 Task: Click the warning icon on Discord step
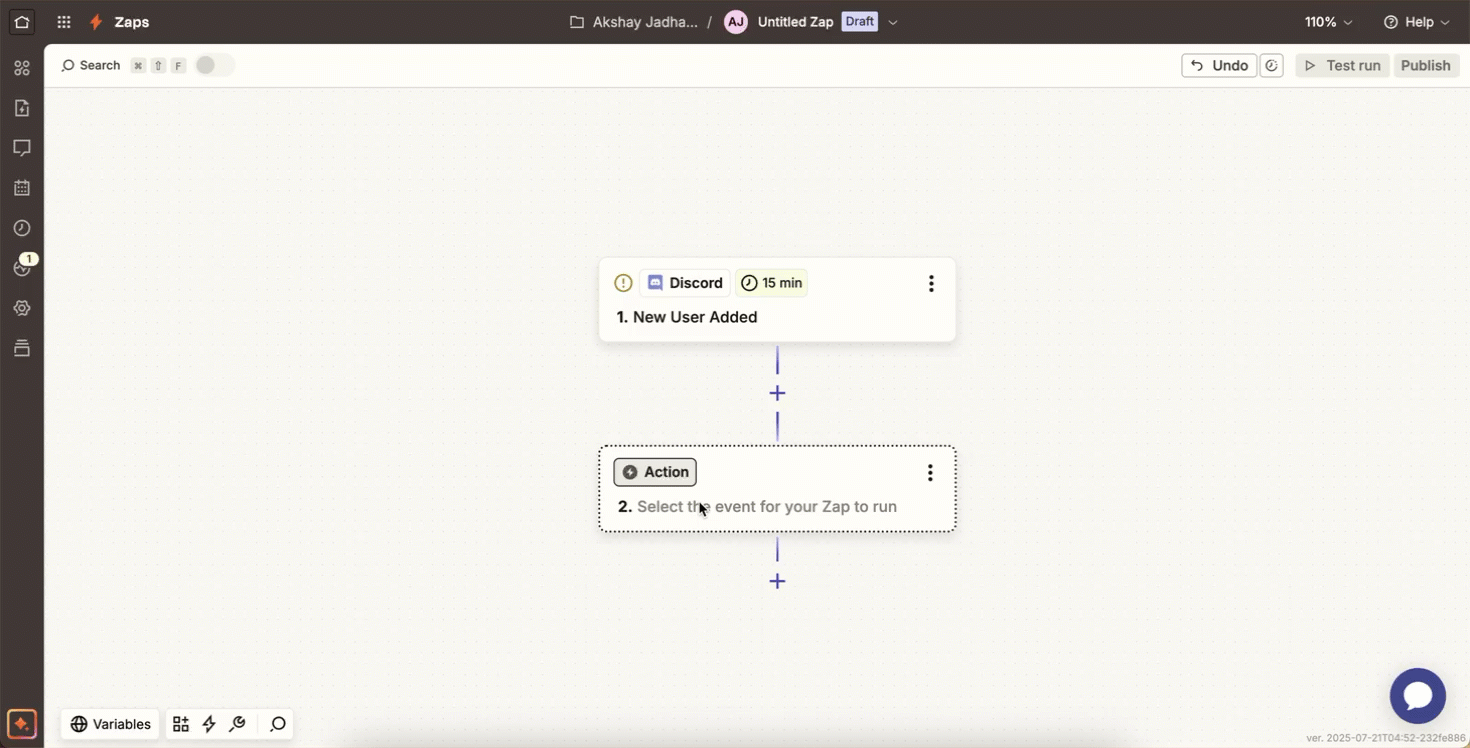pyautogui.click(x=623, y=283)
